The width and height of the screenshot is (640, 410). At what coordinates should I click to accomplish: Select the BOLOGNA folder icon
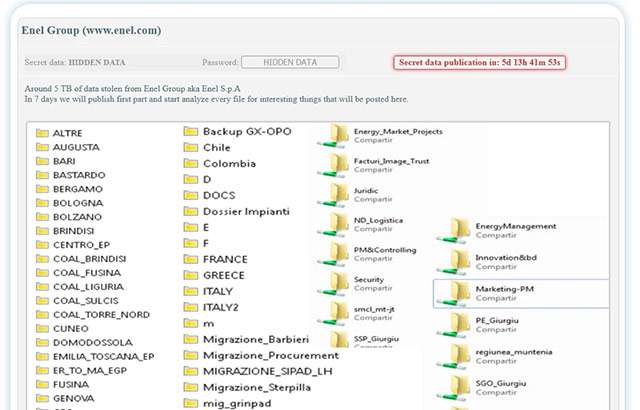[x=42, y=203]
